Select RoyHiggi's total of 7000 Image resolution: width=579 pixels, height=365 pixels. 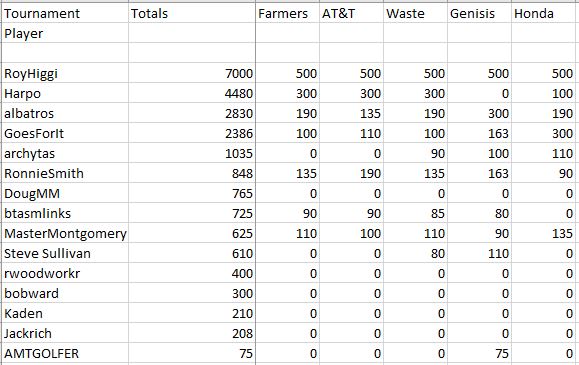click(192, 73)
